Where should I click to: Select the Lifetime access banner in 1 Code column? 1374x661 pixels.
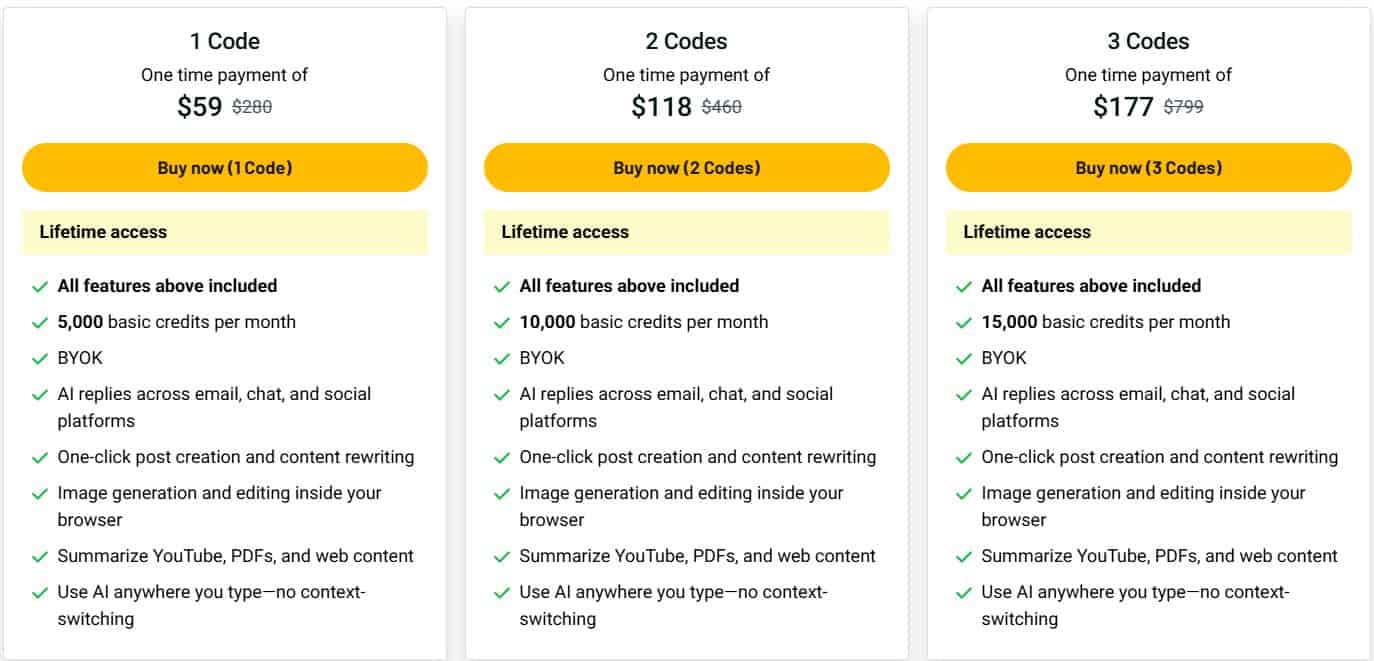tap(224, 231)
